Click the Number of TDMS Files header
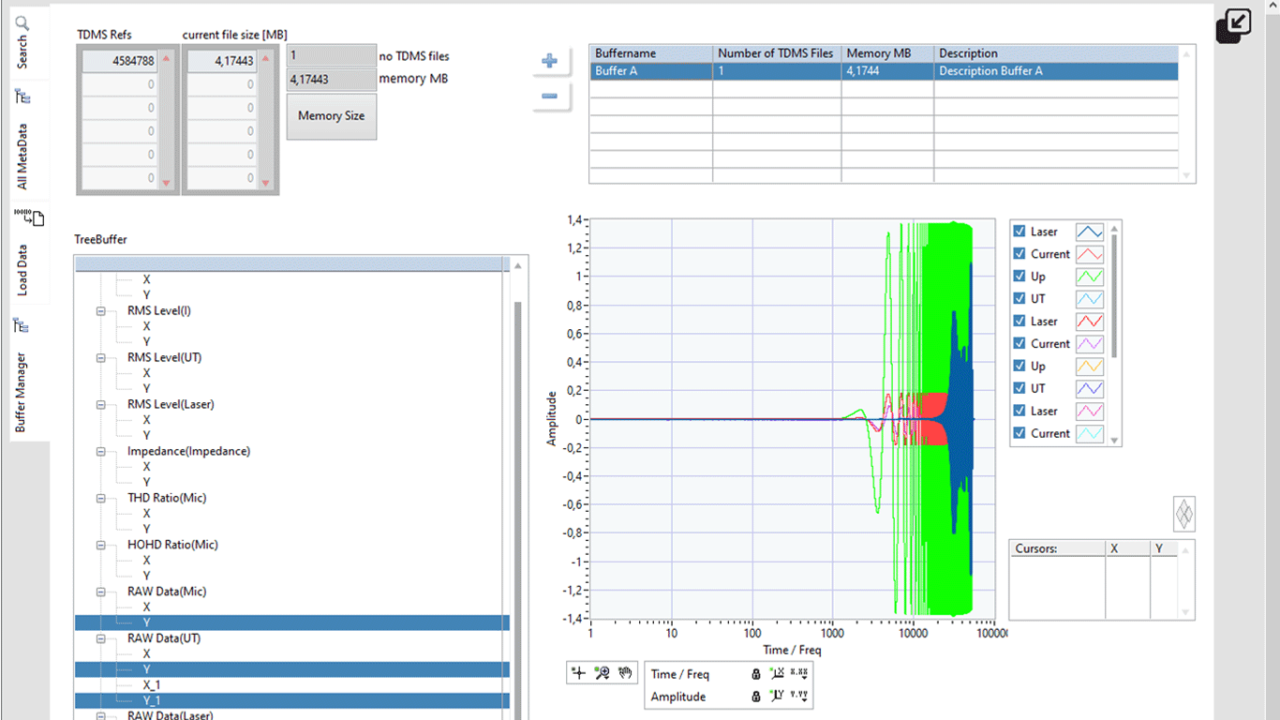This screenshot has width=1280, height=720. coord(777,53)
